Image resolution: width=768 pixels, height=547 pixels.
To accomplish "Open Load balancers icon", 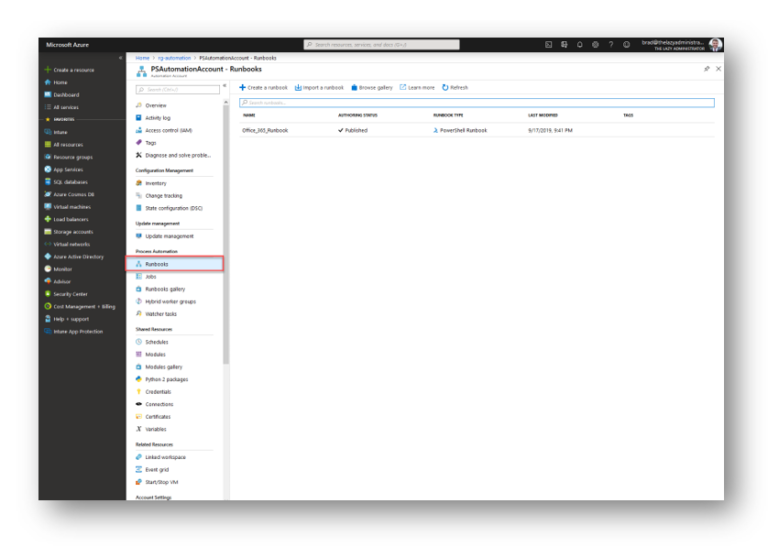I will click(x=48, y=219).
